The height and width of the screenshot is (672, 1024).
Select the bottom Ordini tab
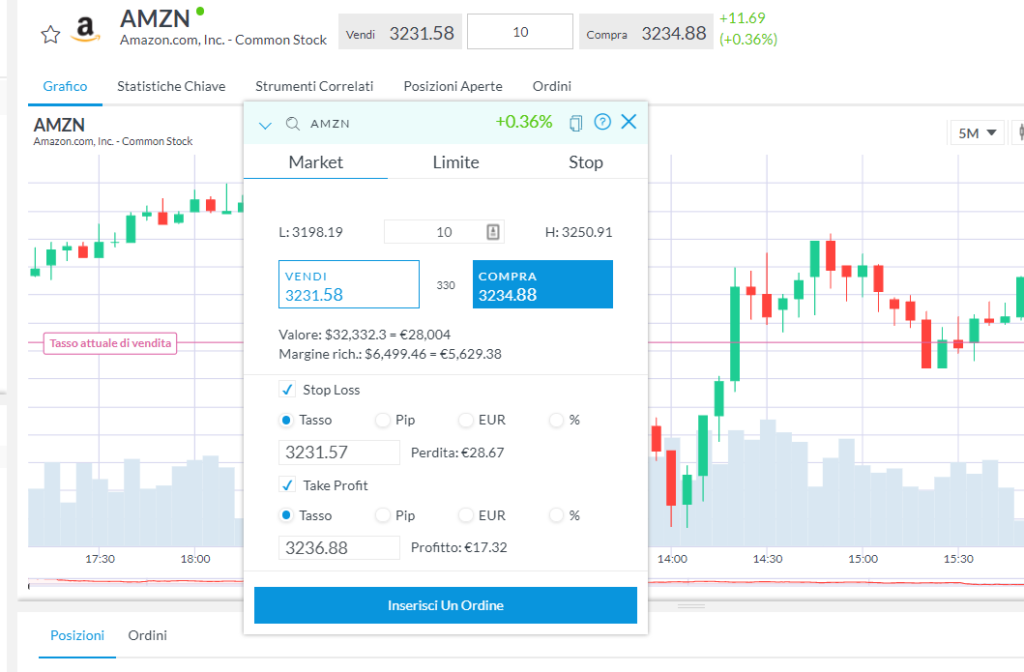pos(148,635)
